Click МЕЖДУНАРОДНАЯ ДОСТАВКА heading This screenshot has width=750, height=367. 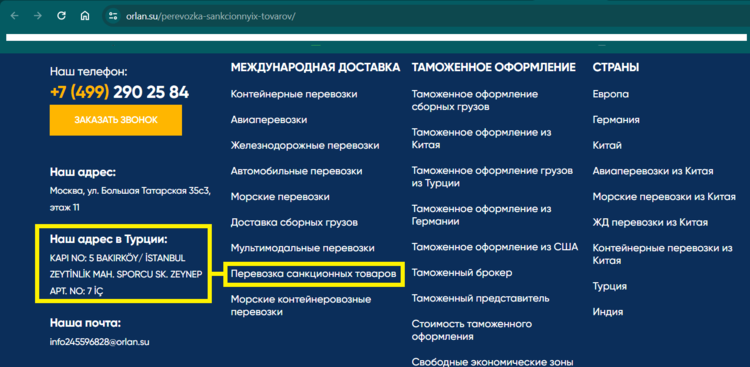click(x=315, y=67)
